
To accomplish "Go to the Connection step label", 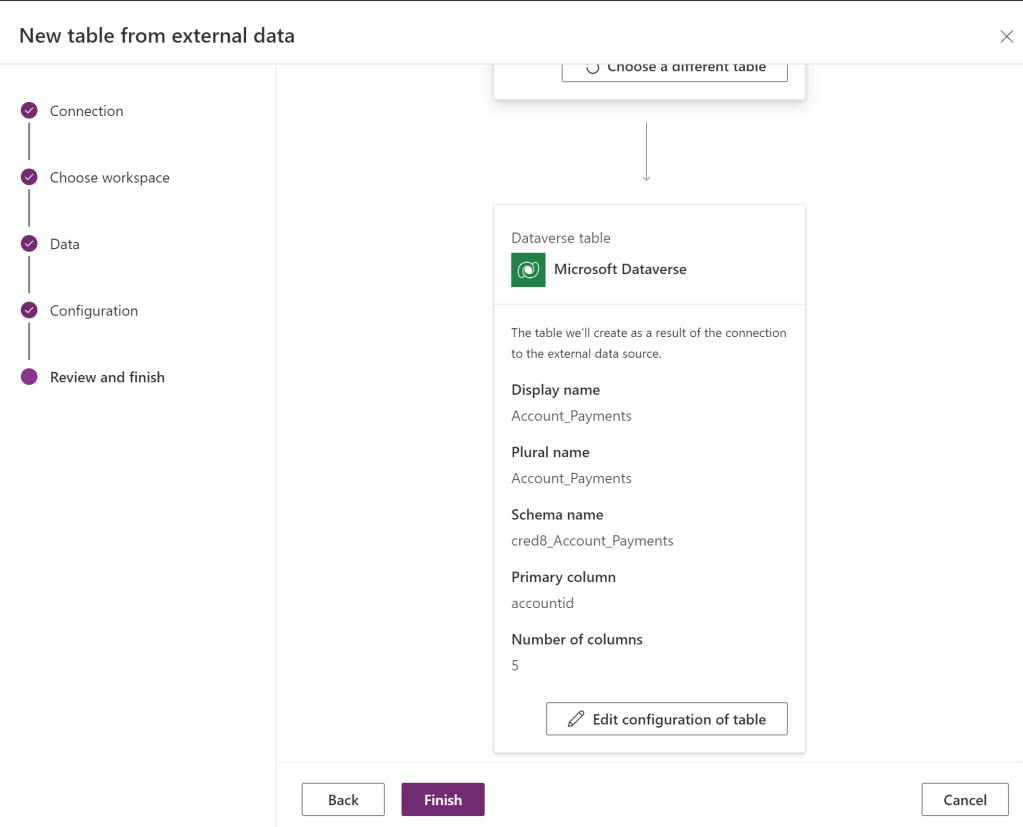I will [x=86, y=111].
